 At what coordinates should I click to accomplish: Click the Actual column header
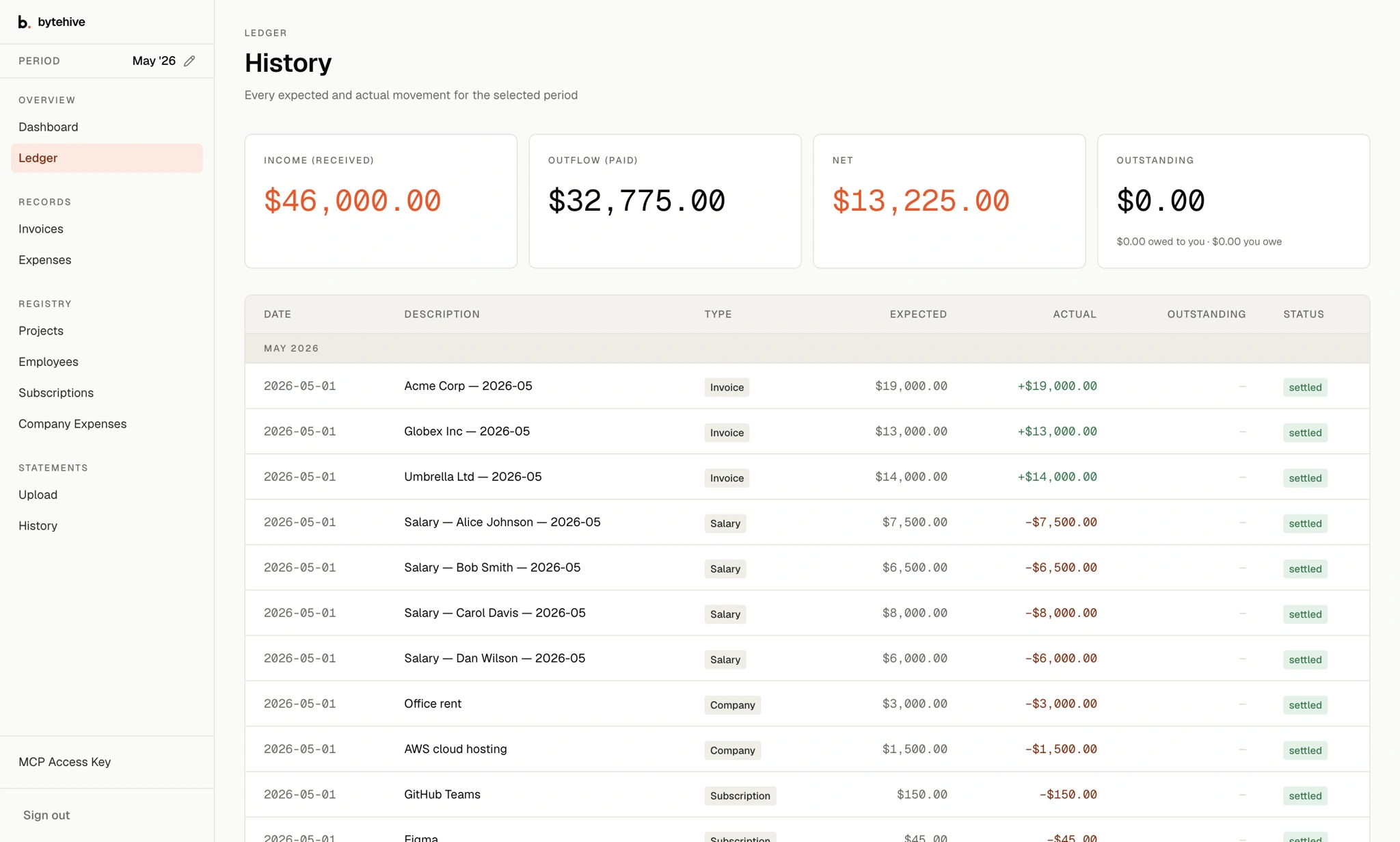[1075, 315]
